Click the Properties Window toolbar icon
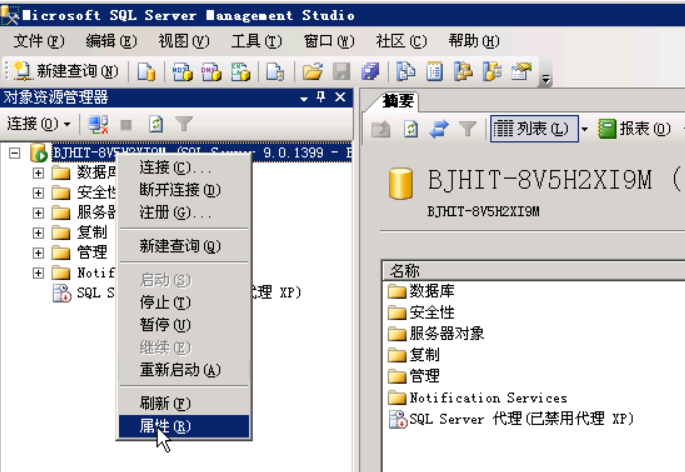The width and height of the screenshot is (685, 472). click(x=521, y=71)
